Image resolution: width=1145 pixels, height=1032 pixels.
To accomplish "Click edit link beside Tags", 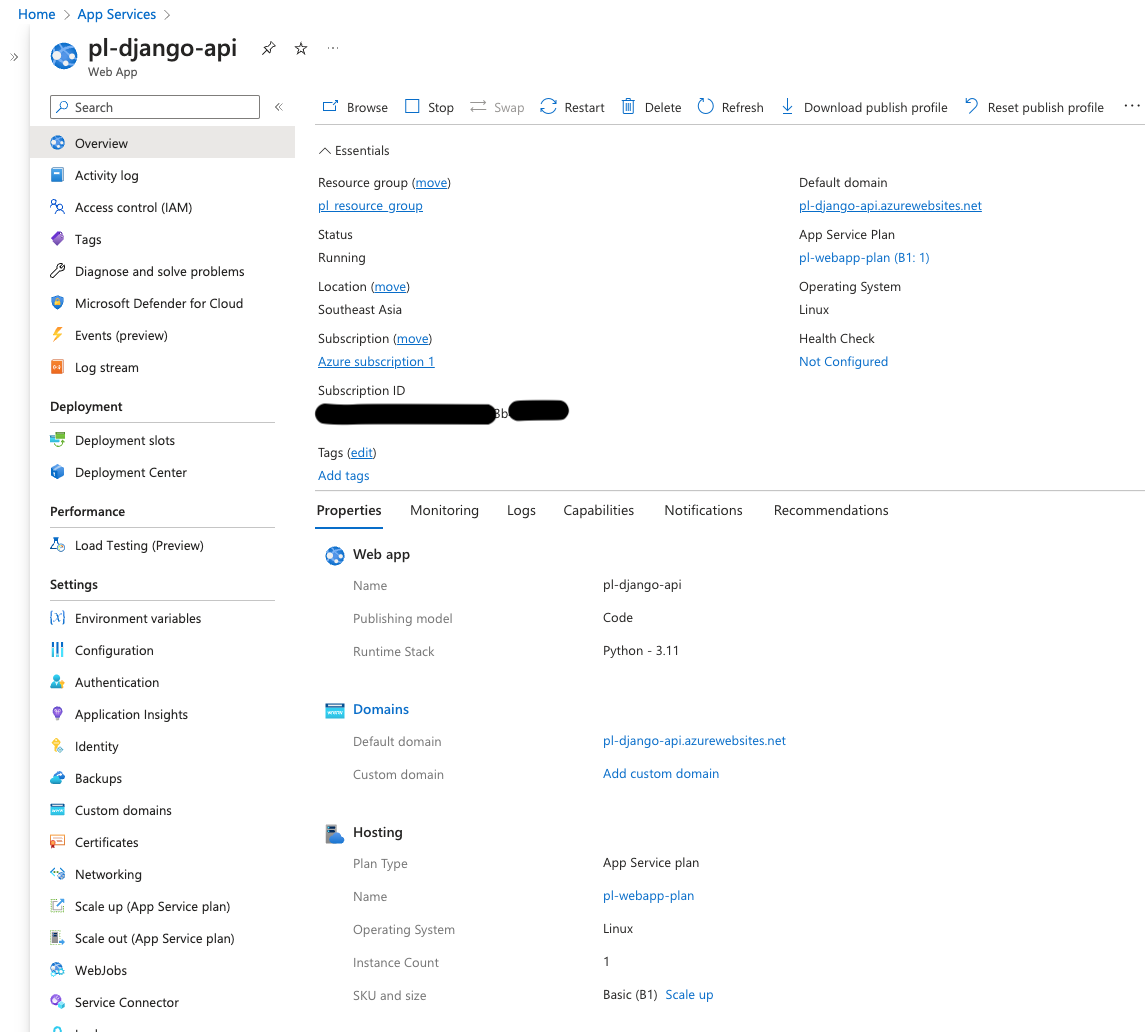I will pos(361,453).
